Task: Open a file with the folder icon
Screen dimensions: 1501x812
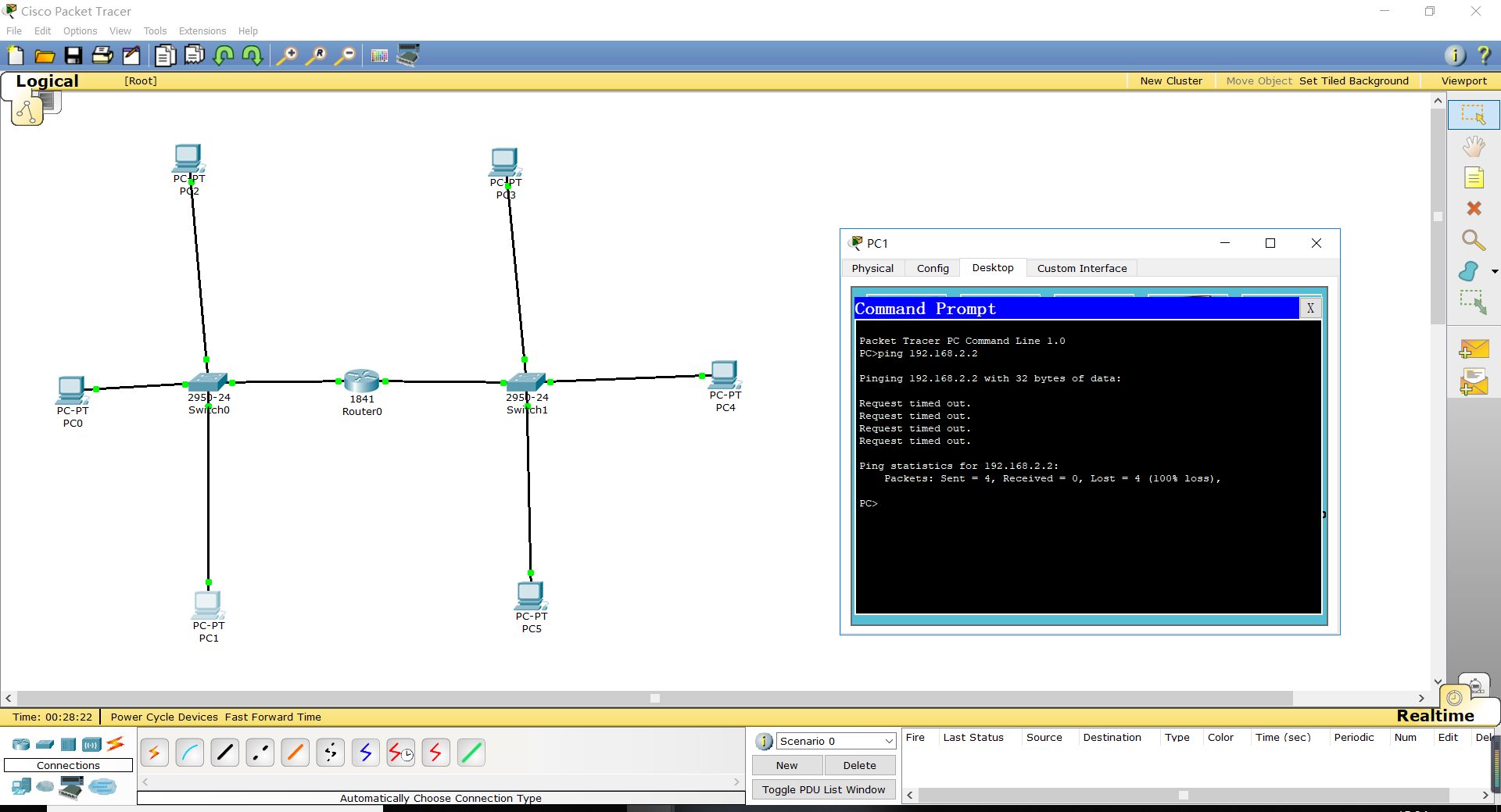Action: (45, 55)
